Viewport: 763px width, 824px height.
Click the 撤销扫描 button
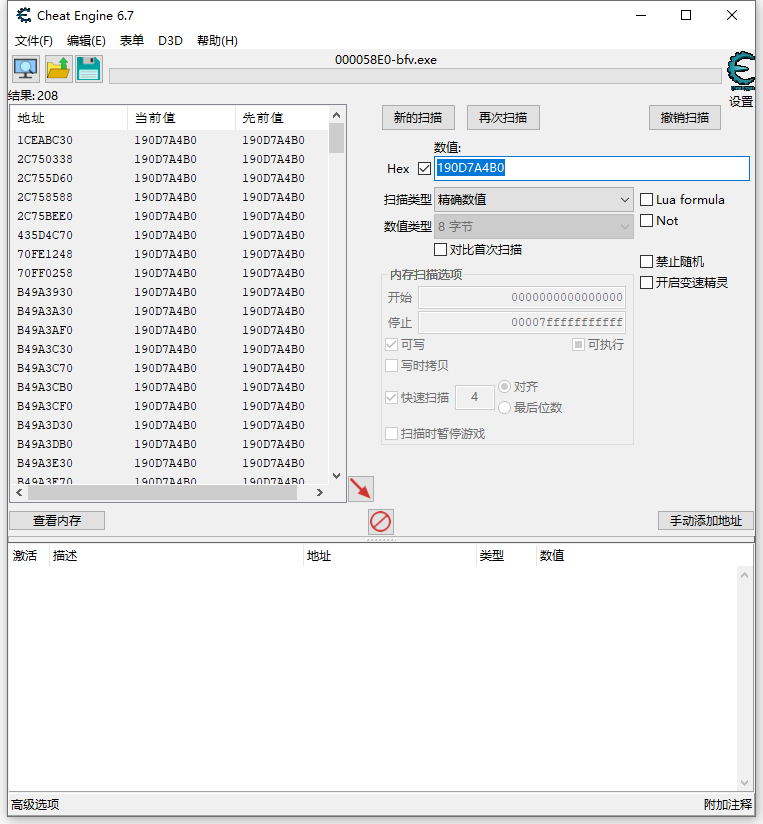(x=685, y=118)
